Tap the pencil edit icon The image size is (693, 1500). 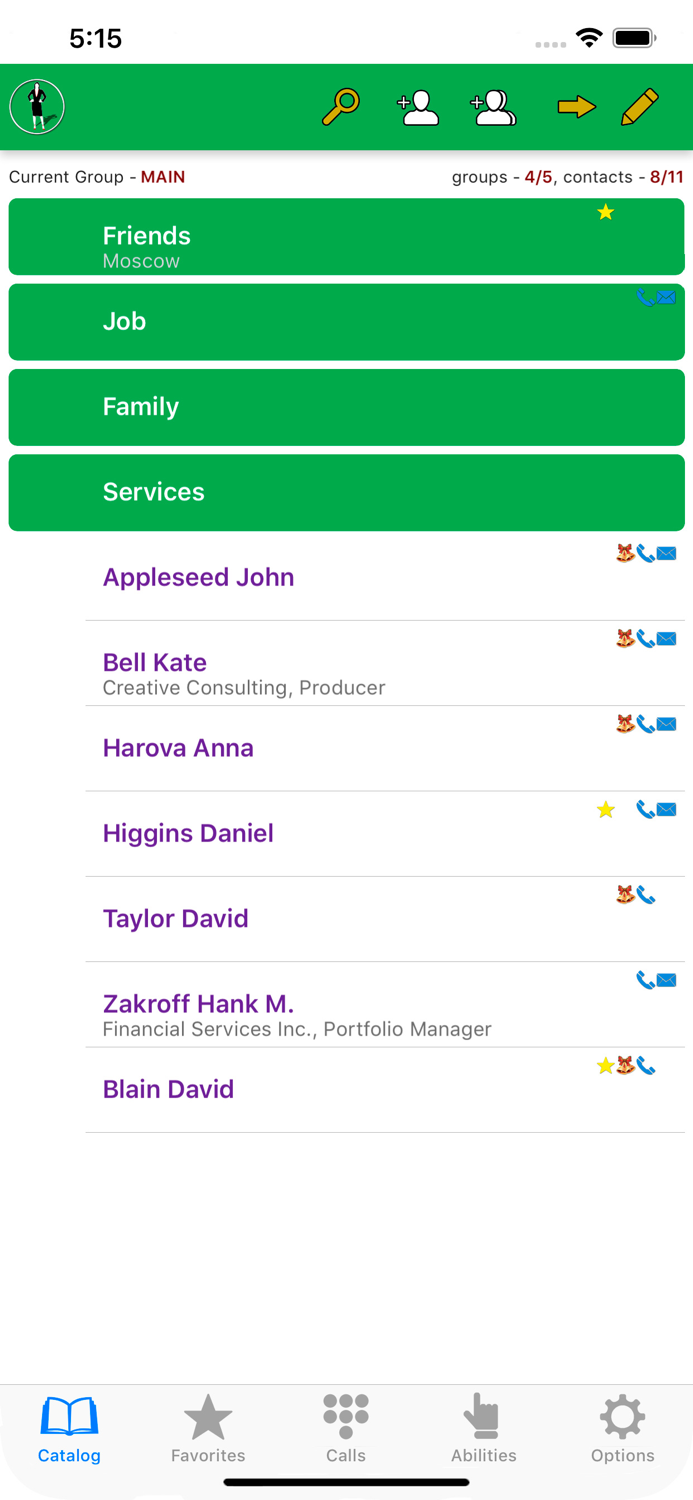(x=641, y=105)
